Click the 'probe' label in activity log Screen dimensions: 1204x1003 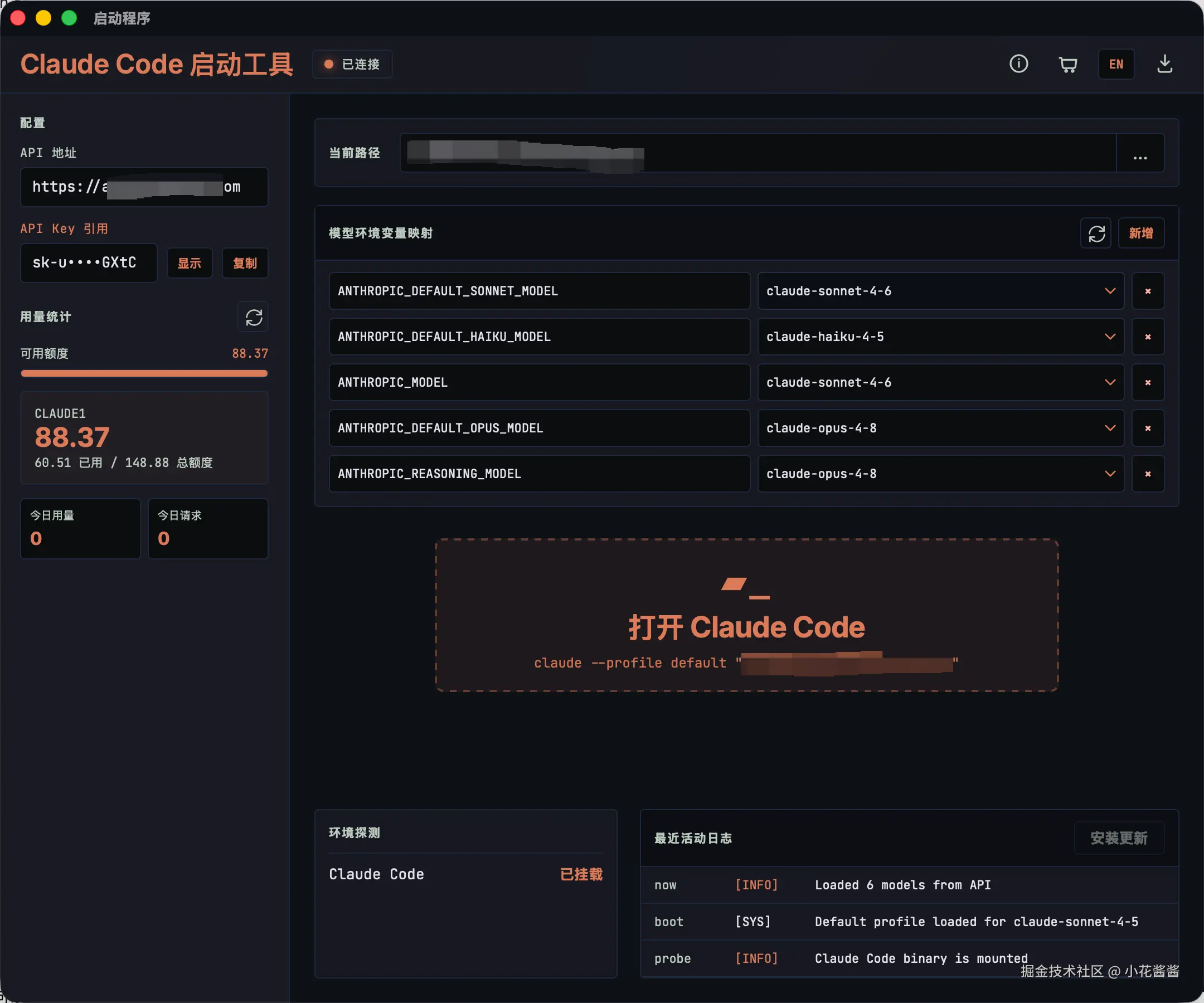(x=673, y=959)
